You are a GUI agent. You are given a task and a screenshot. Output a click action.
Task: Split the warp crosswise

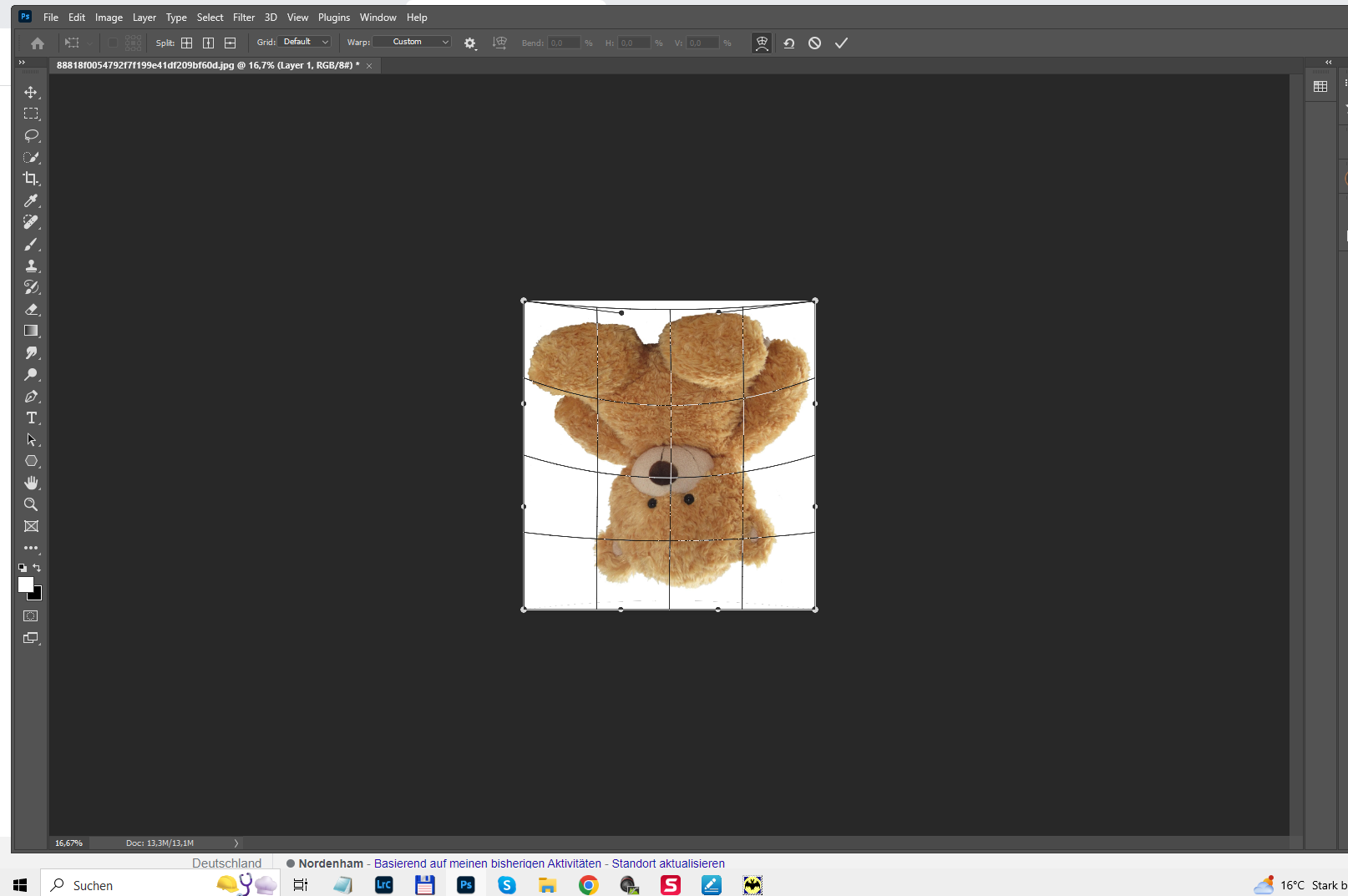[187, 43]
